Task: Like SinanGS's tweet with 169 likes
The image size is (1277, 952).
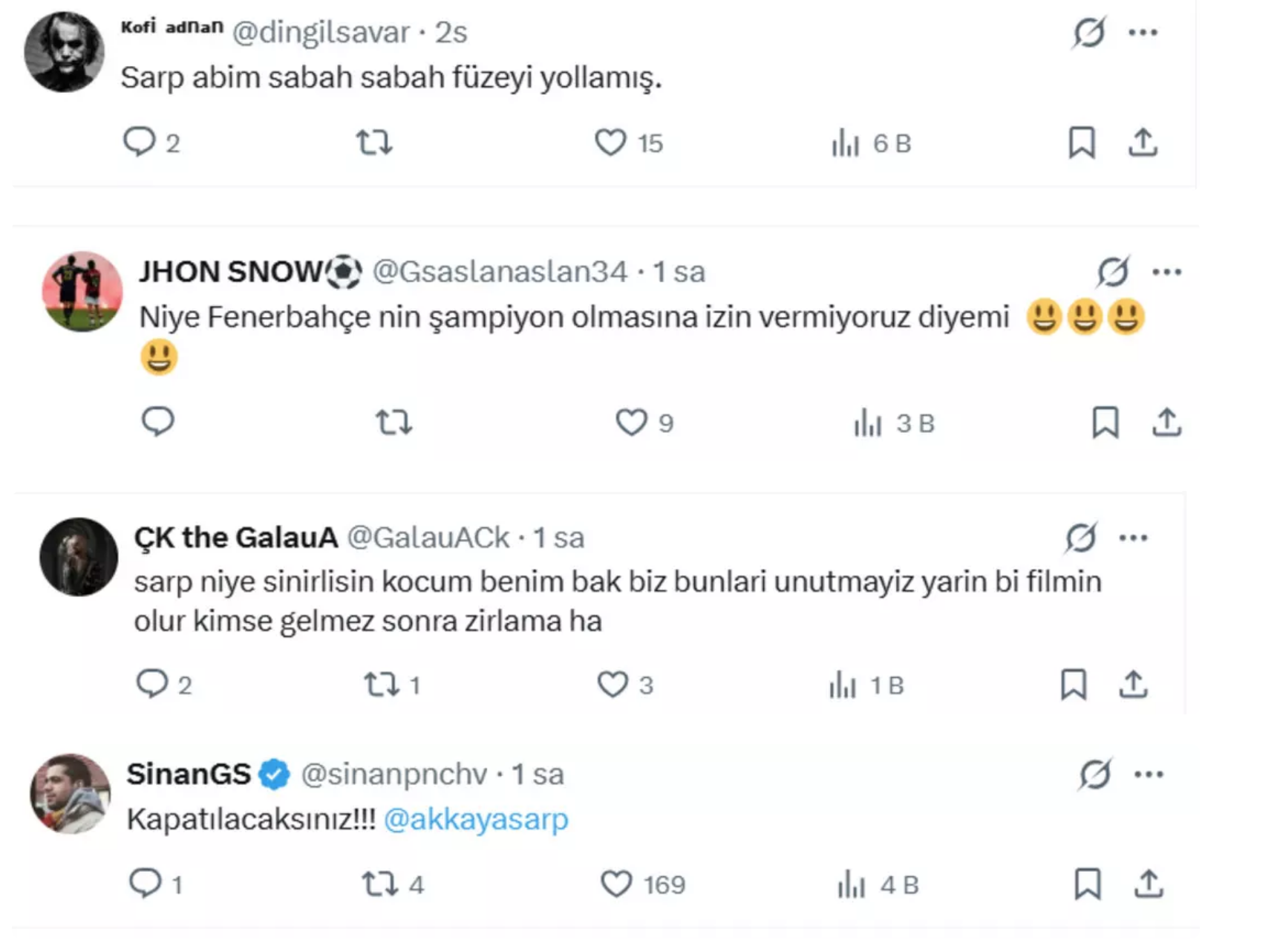Action: (x=615, y=884)
